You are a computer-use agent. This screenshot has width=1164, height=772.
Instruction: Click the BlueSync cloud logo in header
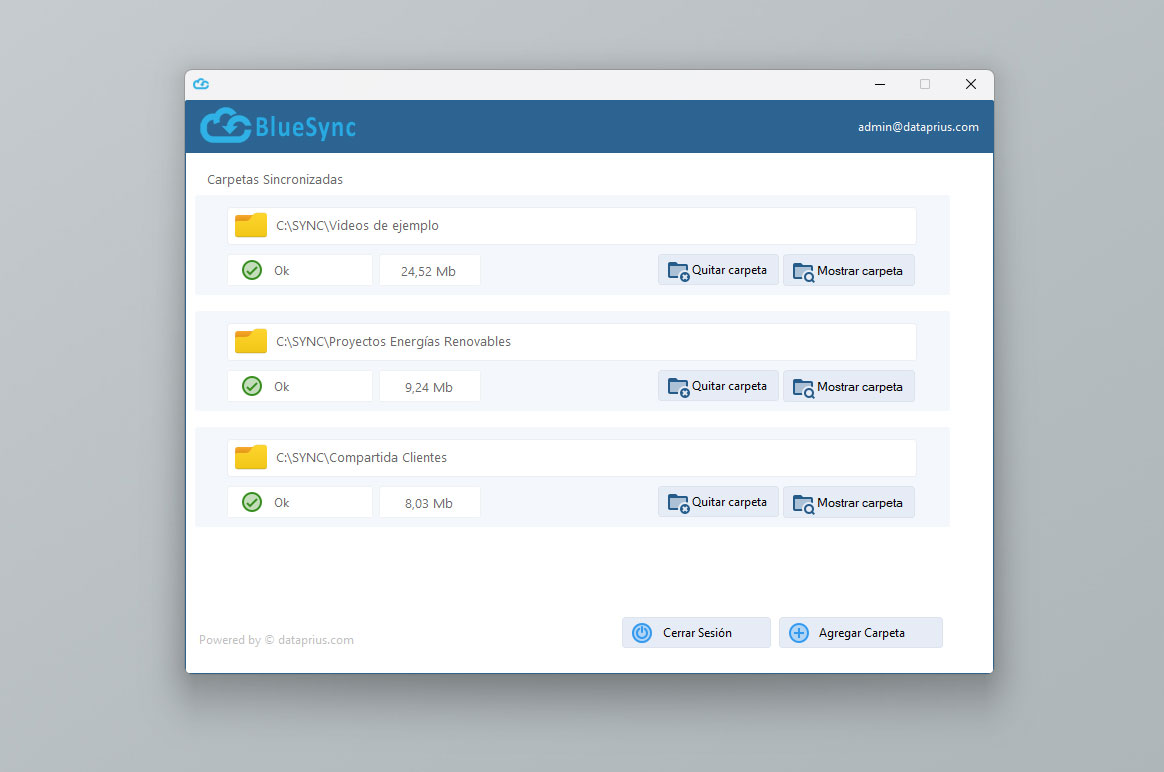coord(225,126)
